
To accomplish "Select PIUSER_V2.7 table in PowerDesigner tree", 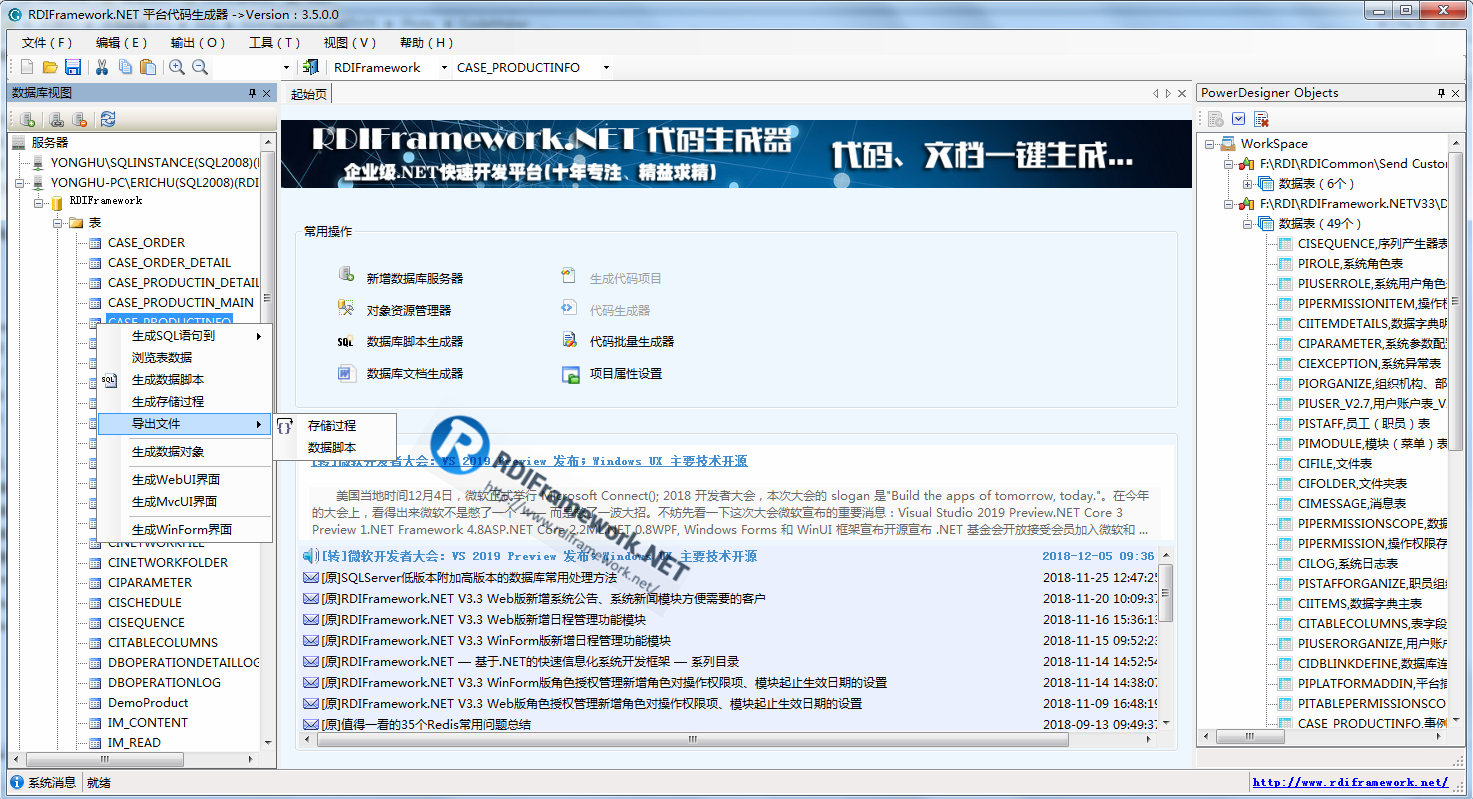I will pos(1372,403).
